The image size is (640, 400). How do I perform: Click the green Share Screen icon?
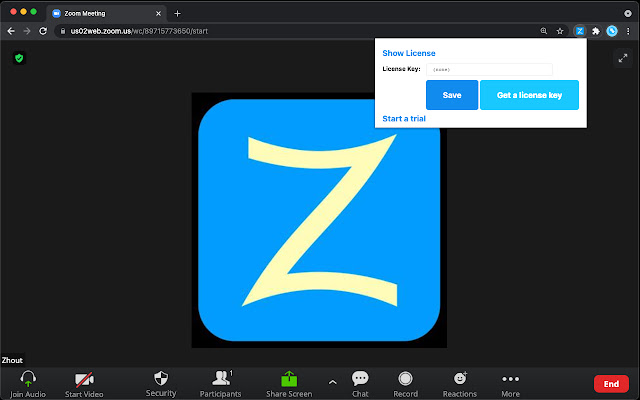tap(289, 379)
